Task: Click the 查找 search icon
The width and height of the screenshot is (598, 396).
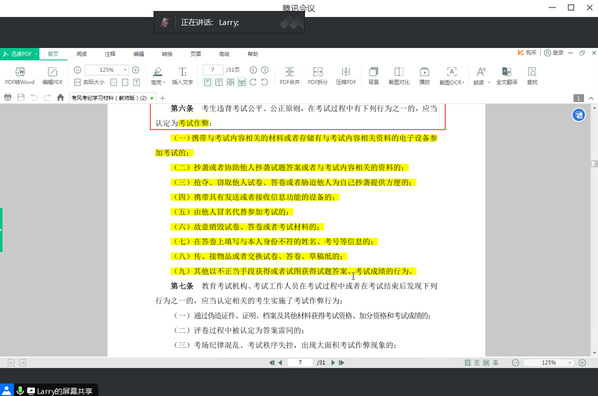Action: point(532,76)
